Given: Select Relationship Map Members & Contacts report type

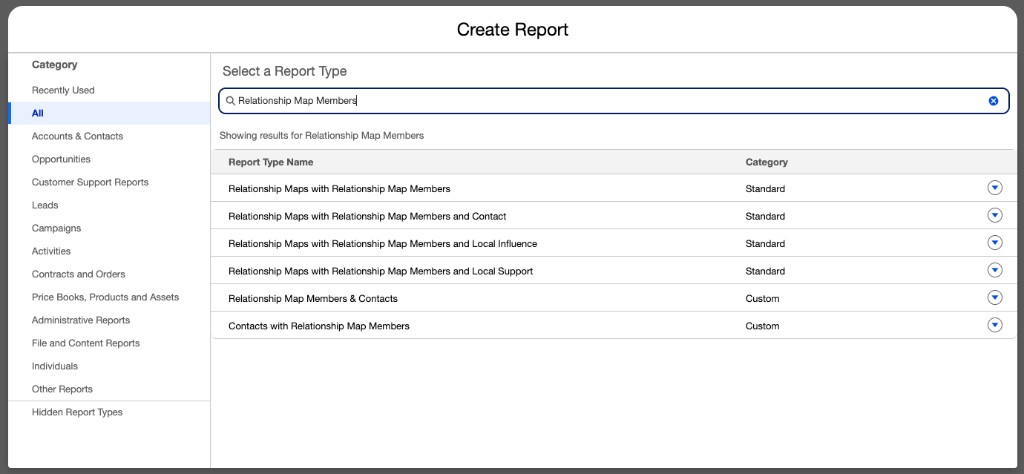Looking at the screenshot, I should pyautogui.click(x=313, y=298).
